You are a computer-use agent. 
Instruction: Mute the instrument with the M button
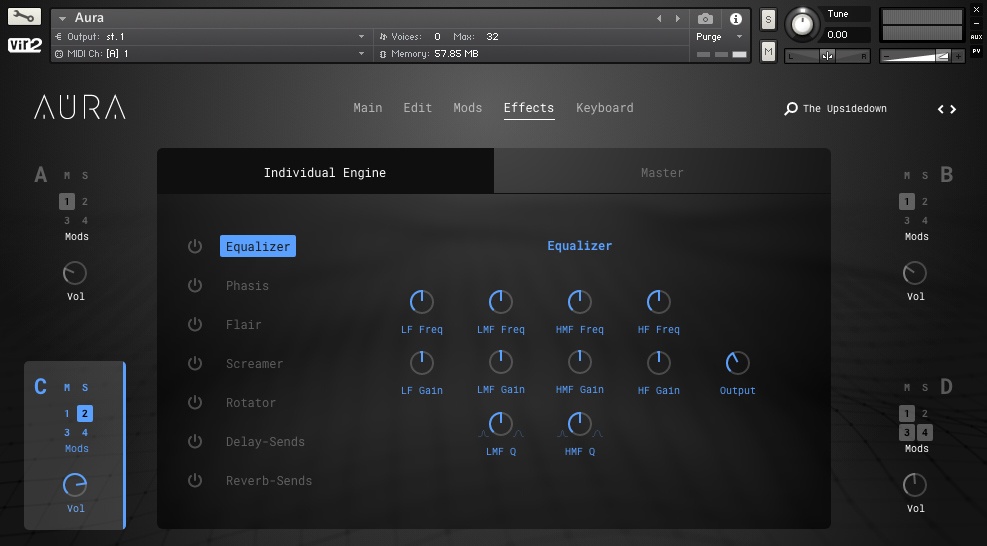(x=768, y=52)
